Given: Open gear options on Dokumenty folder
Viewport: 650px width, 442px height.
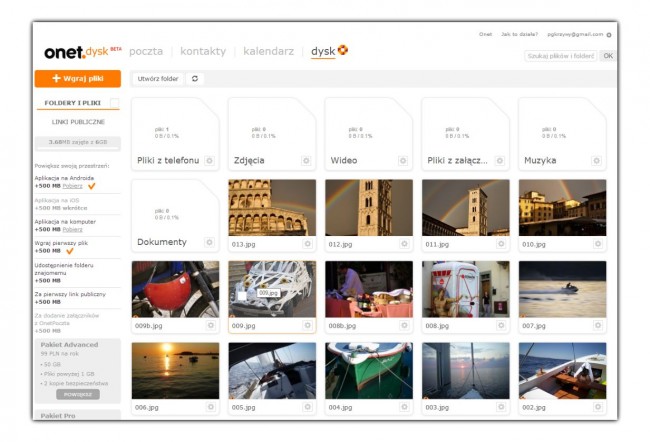Looking at the screenshot, I should (210, 242).
